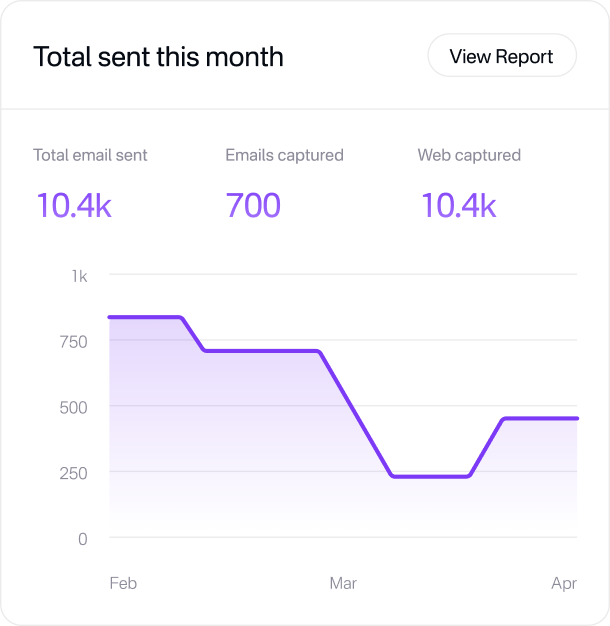Click the "Total sent this month" heading

click(x=158, y=57)
